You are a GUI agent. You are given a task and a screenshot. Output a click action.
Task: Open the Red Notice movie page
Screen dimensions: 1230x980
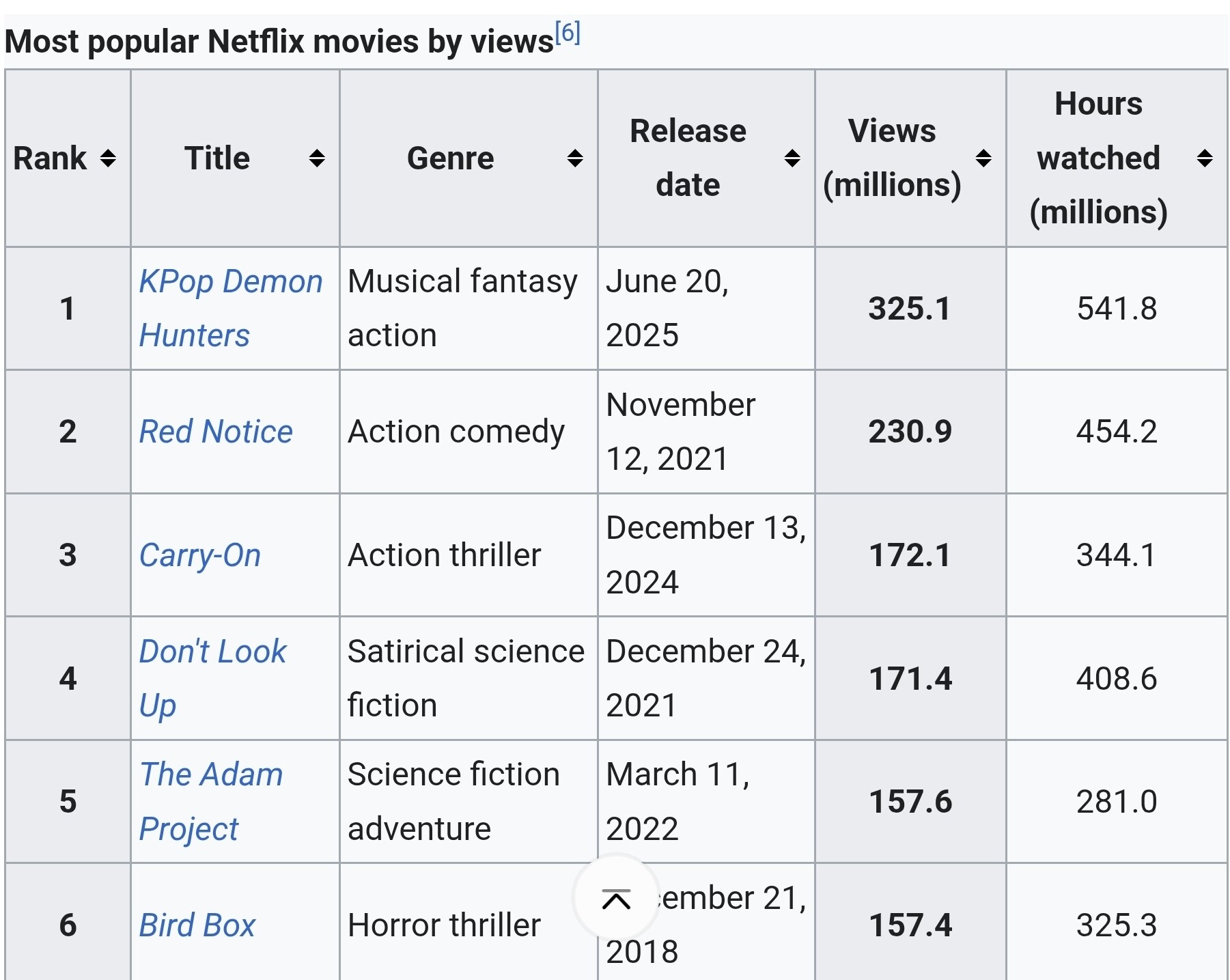point(216,432)
